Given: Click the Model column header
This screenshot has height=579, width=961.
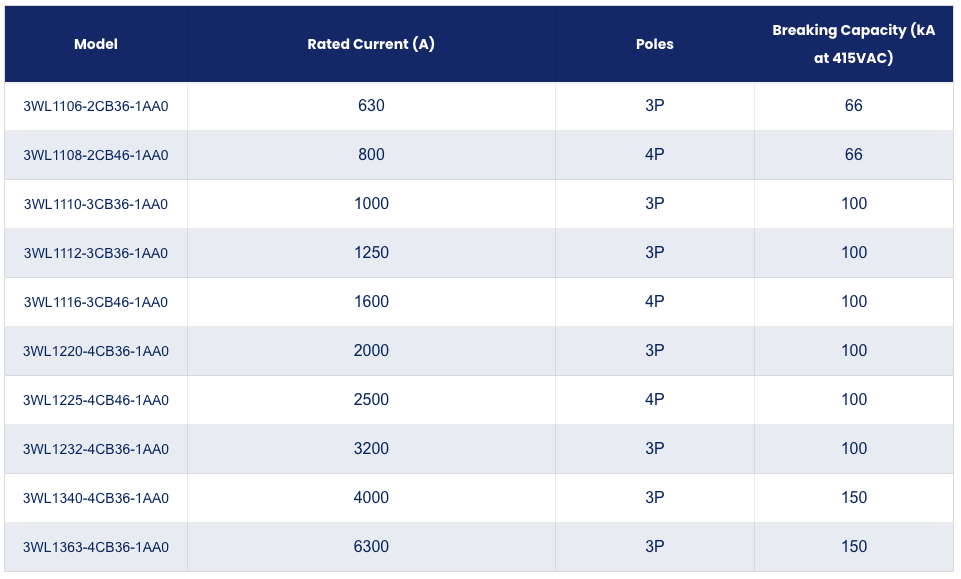Looking at the screenshot, I should (96, 44).
